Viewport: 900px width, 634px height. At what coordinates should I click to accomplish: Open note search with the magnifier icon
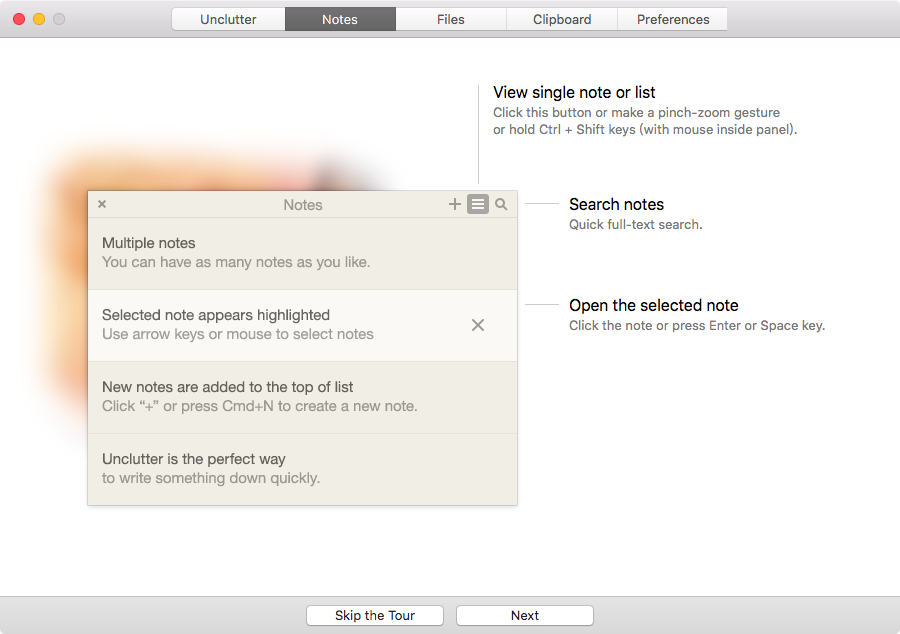click(x=501, y=204)
